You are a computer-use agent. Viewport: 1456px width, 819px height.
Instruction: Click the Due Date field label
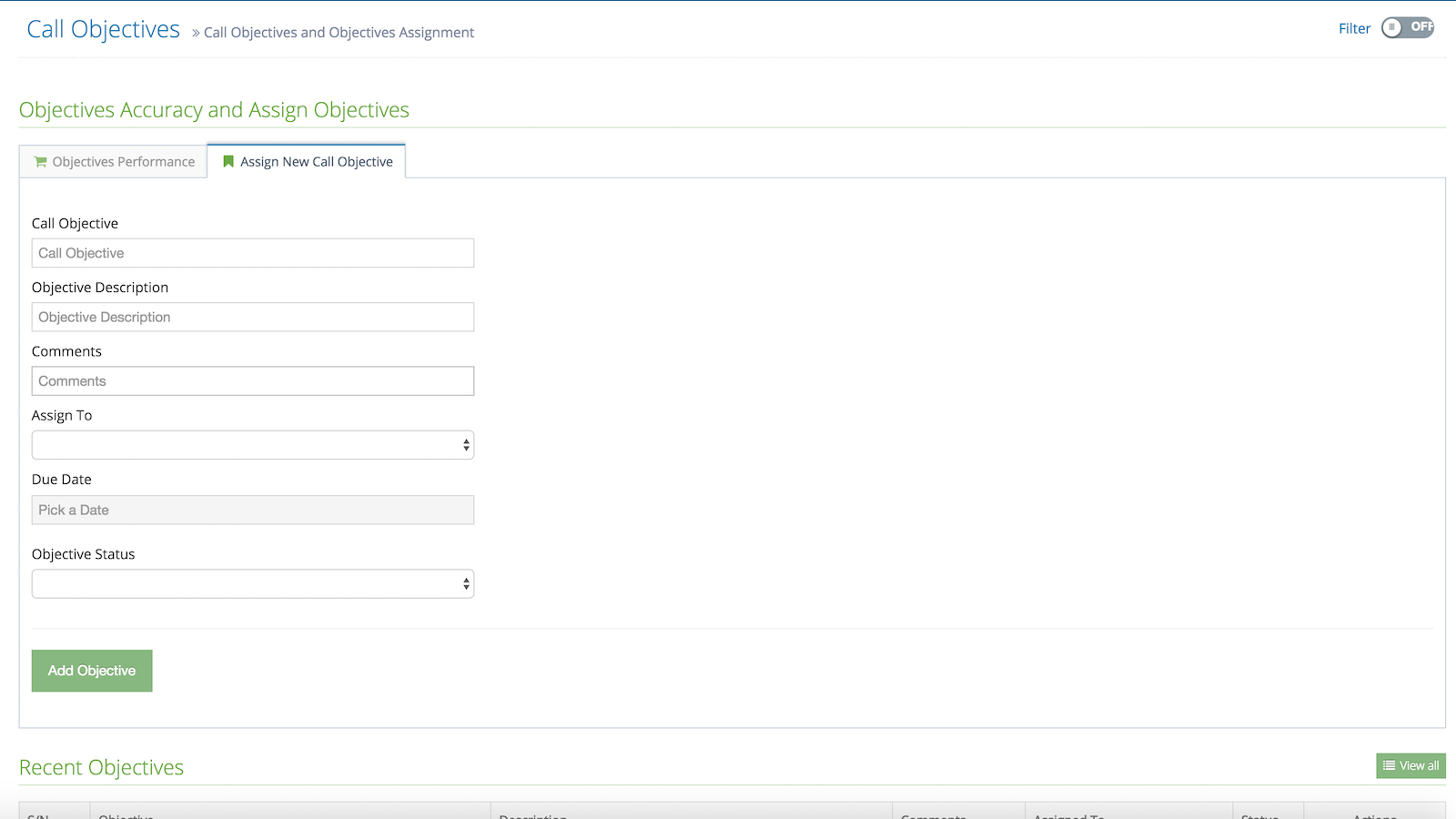click(x=62, y=479)
